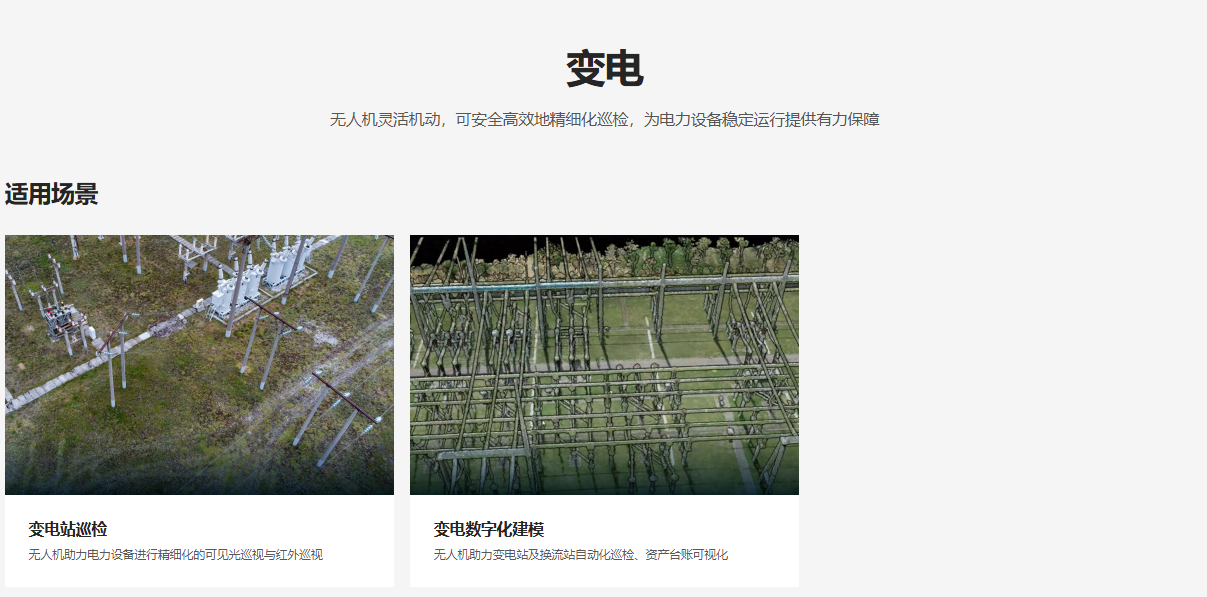Screen dimensions: 1207x597
Task: Click the 变电 page heading
Action: [x=604, y=69]
